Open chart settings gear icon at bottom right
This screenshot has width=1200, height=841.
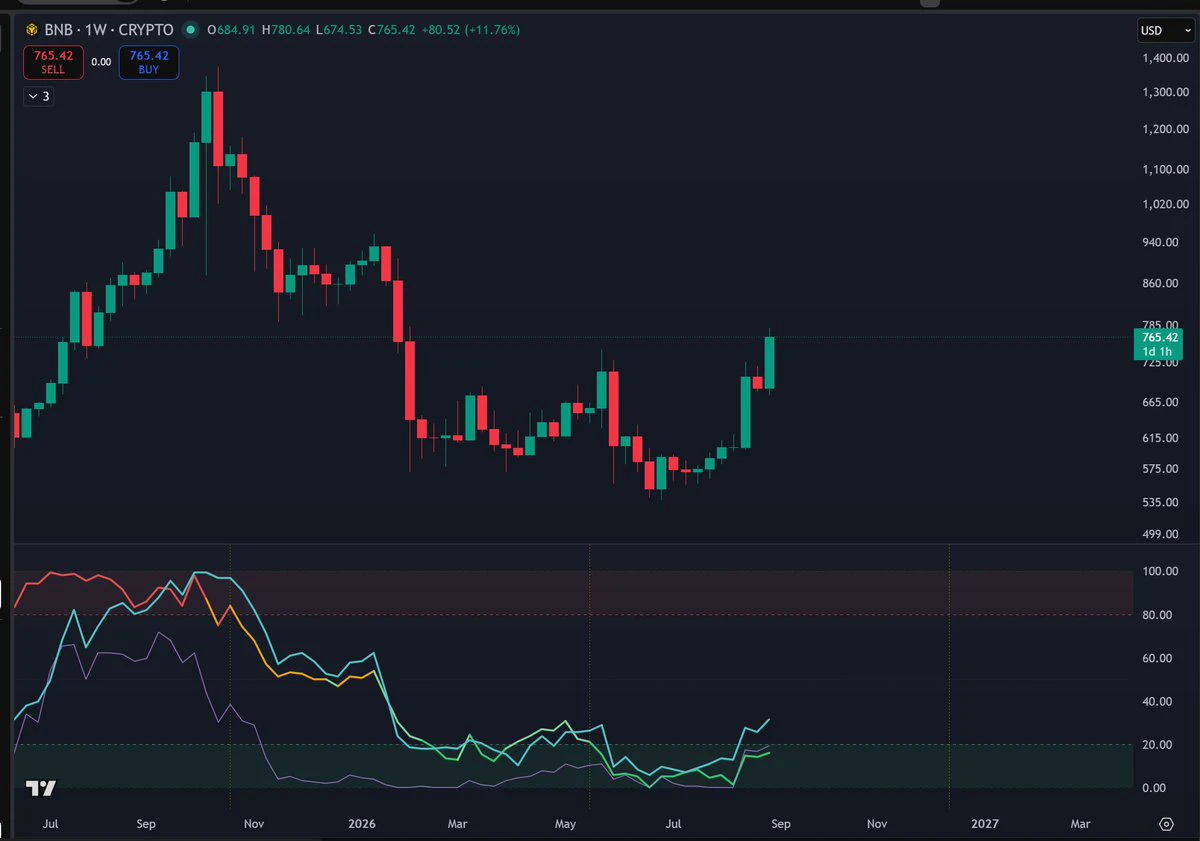pyautogui.click(x=1166, y=824)
